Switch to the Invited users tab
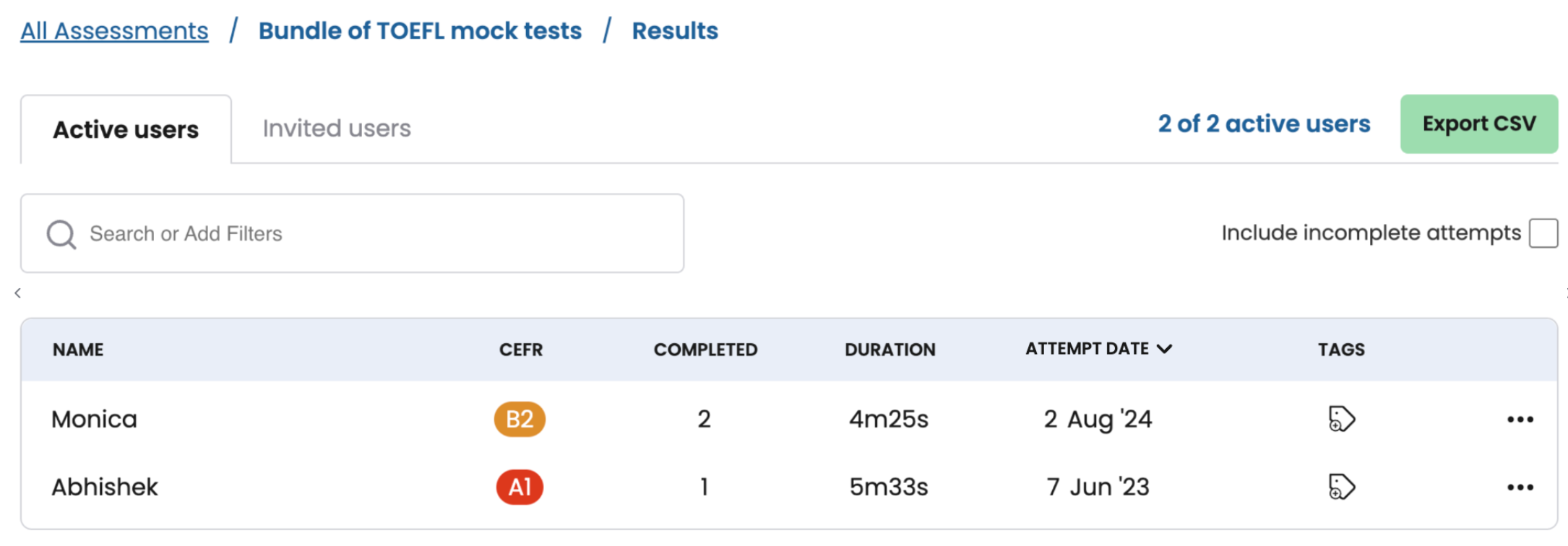Image resolution: width=1568 pixels, height=546 pixels. (337, 129)
